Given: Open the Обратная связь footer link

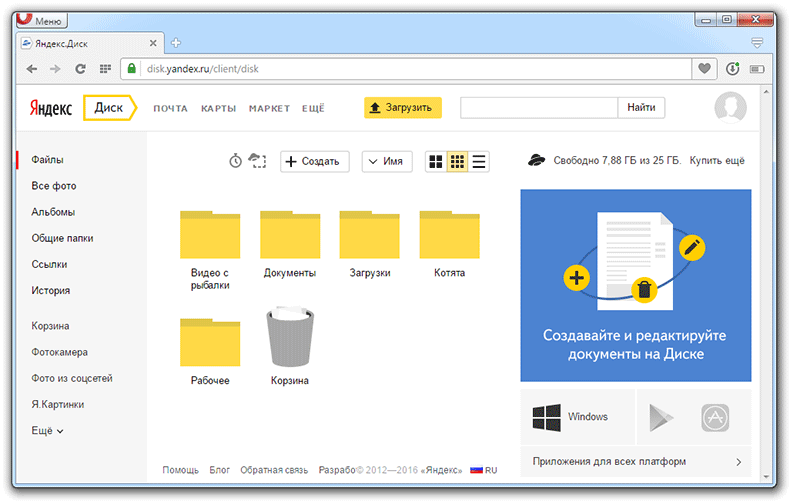Looking at the screenshot, I should tap(274, 470).
